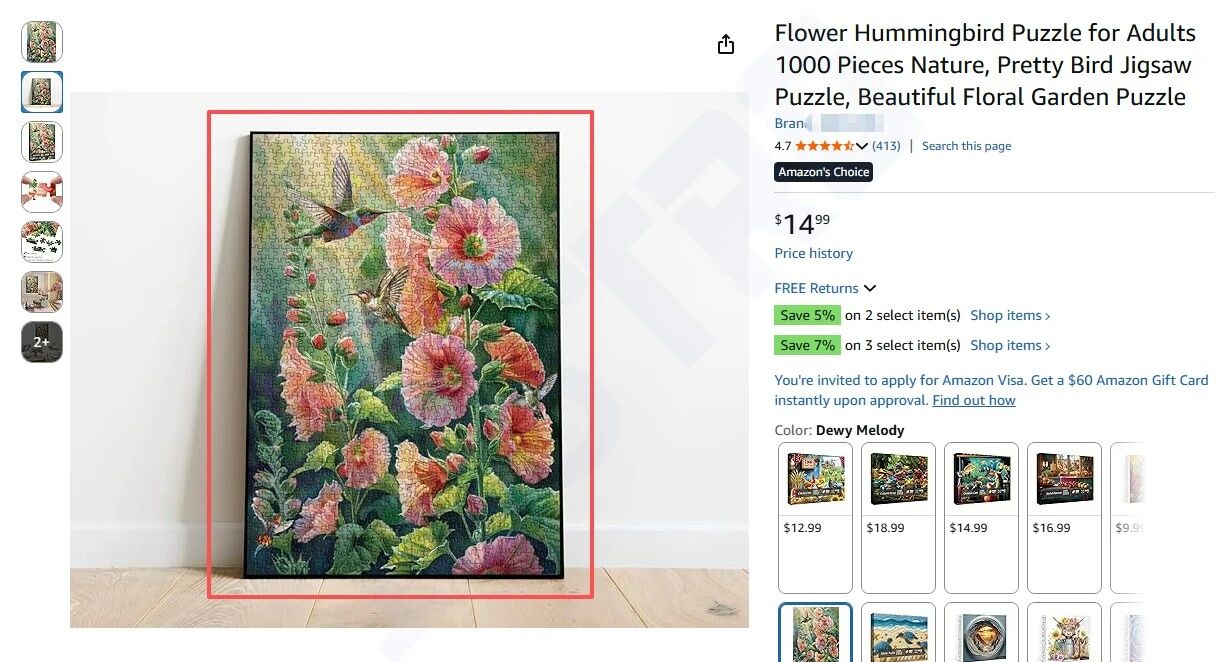
Task: Click the share icon above the product image
Action: 726,45
